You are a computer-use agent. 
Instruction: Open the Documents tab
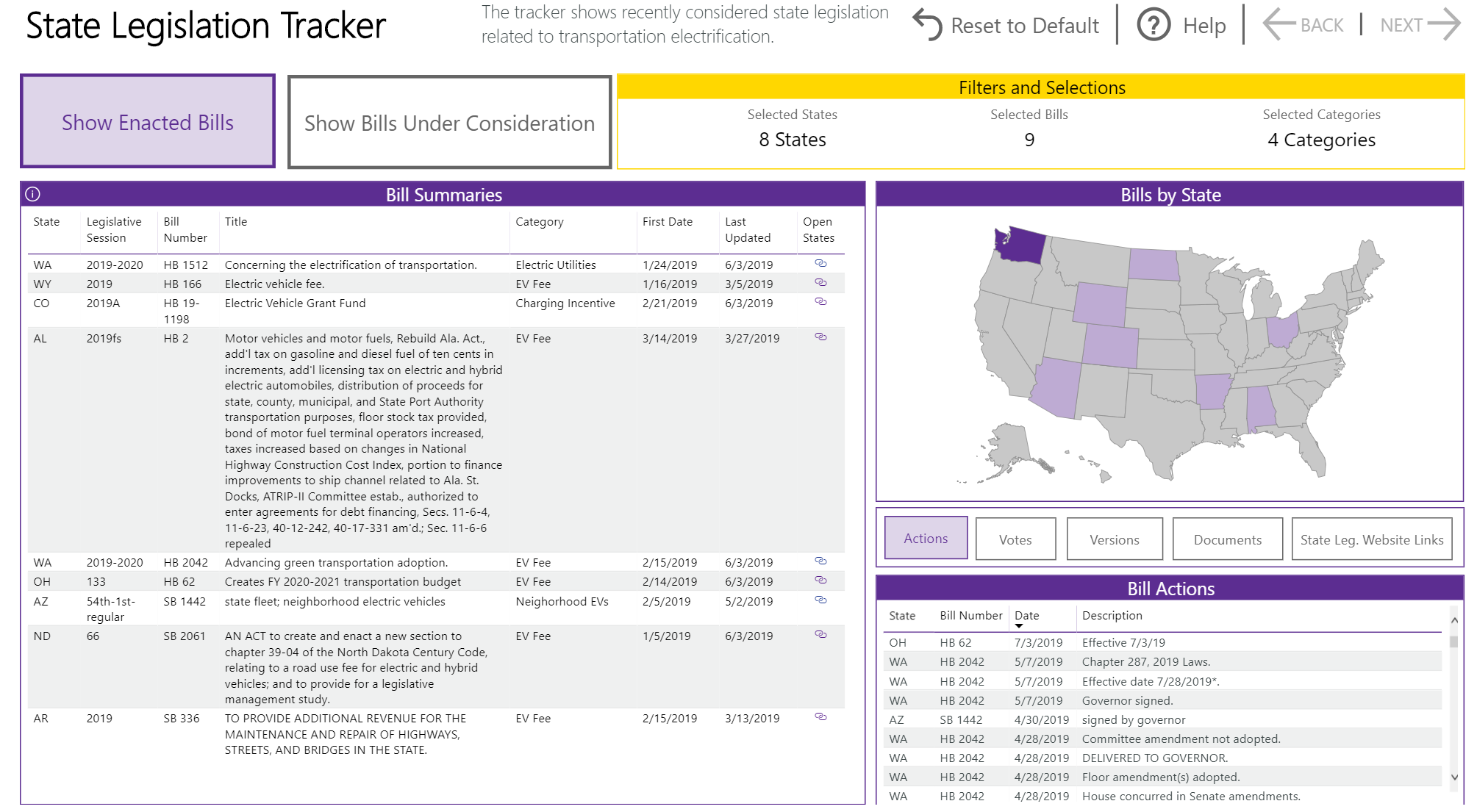[1227, 539]
